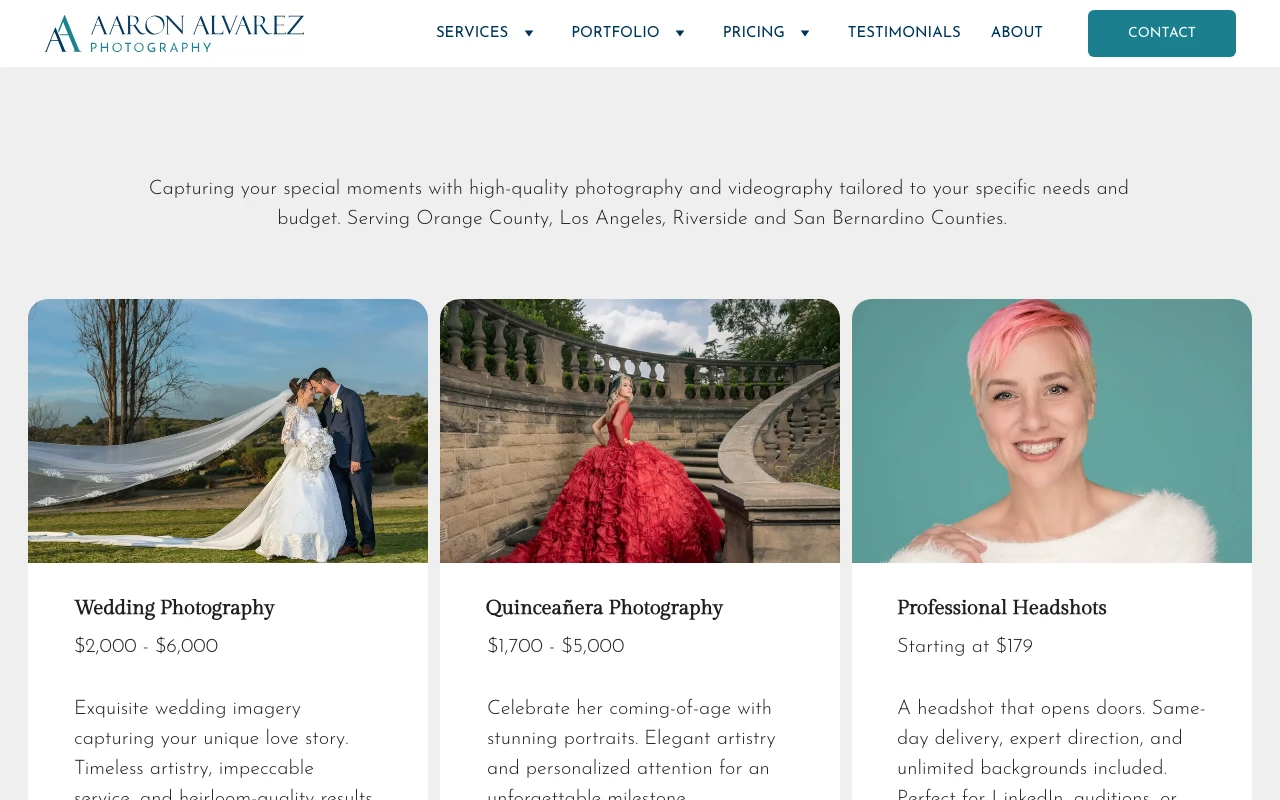The width and height of the screenshot is (1280, 800).
Task: Open the pink-haired headshot photo
Action: [1052, 431]
